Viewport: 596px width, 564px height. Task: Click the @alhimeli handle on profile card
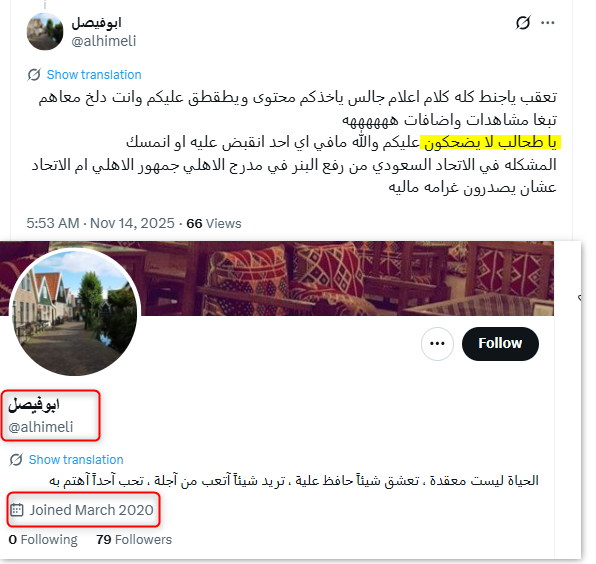tap(41, 427)
